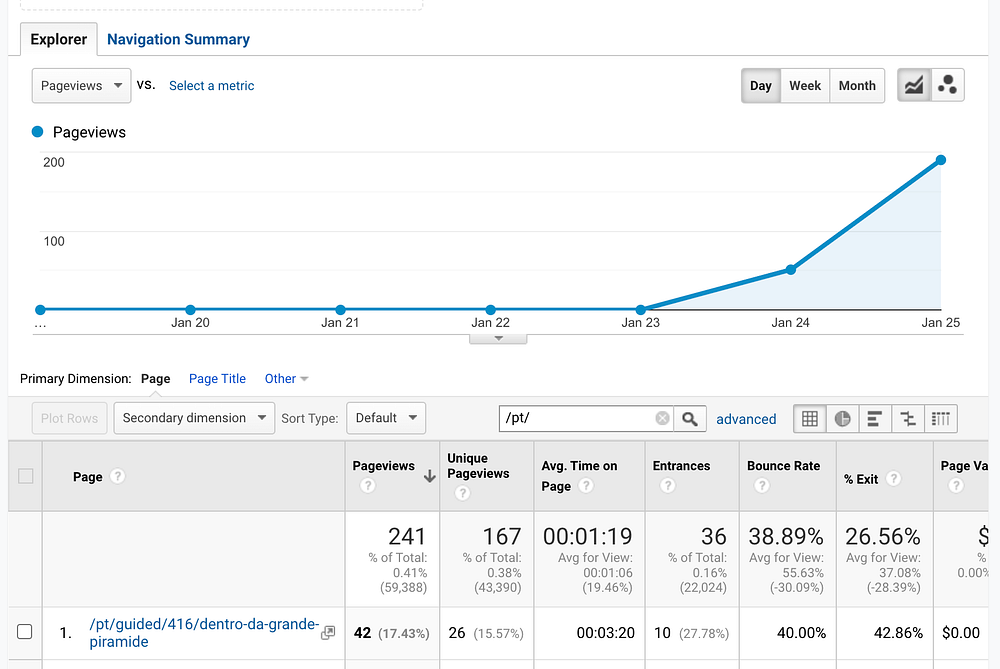Open the Pageviews metric dropdown

[82, 85]
